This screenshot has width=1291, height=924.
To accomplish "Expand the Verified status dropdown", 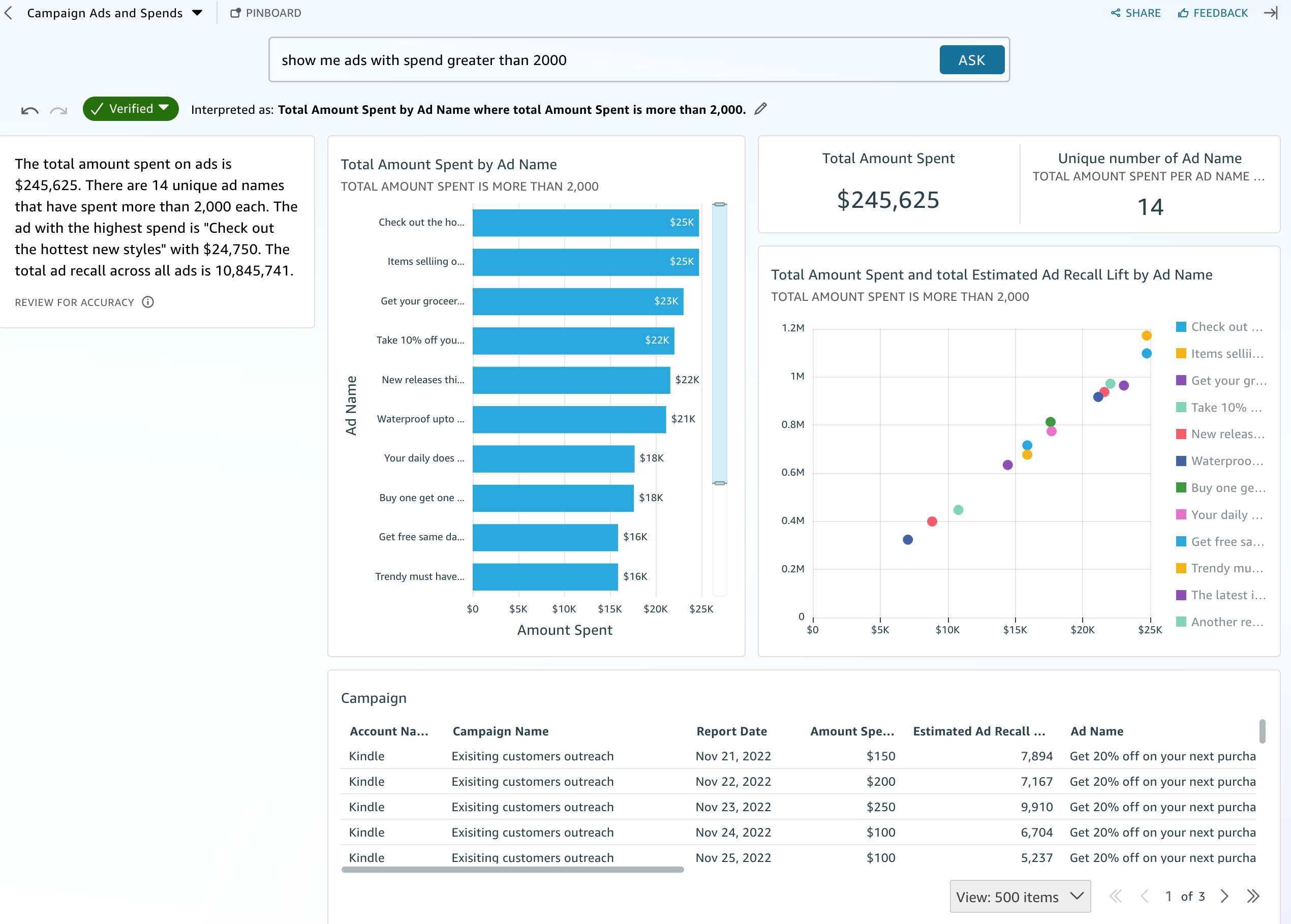I will tap(131, 109).
